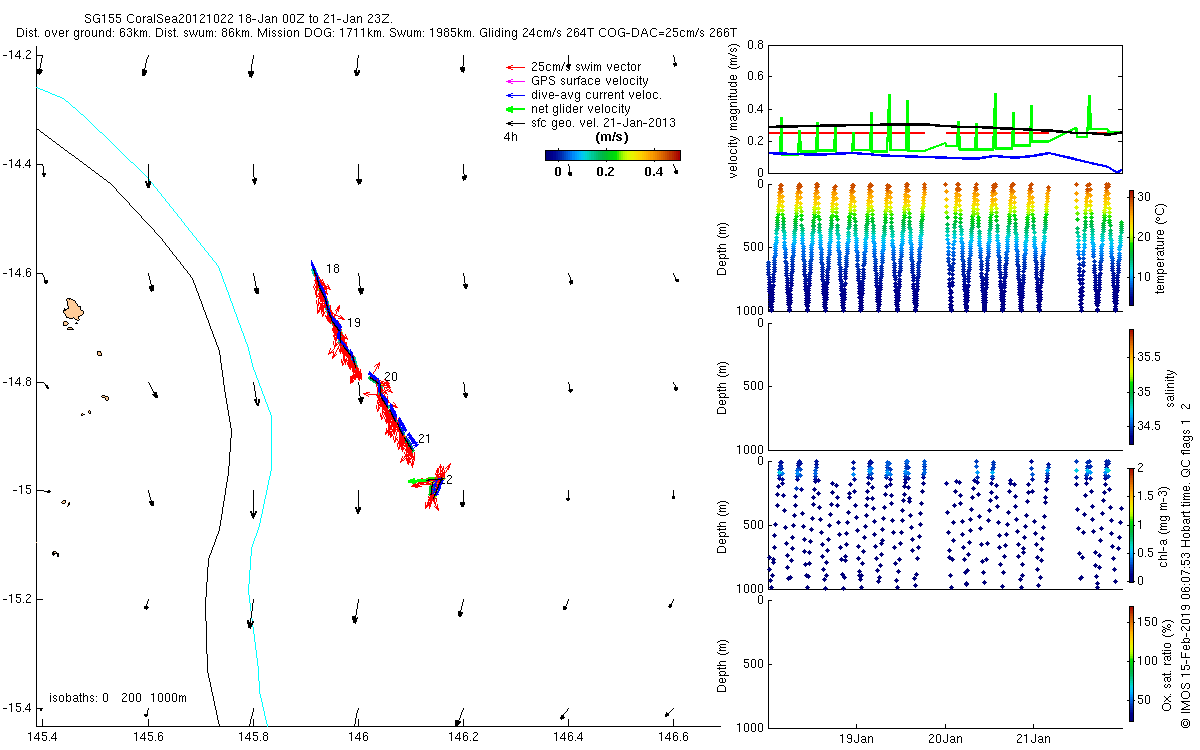1200x750 pixels.
Task: Click the magenta GPS surface velocity legend arrow
Action: (516, 80)
